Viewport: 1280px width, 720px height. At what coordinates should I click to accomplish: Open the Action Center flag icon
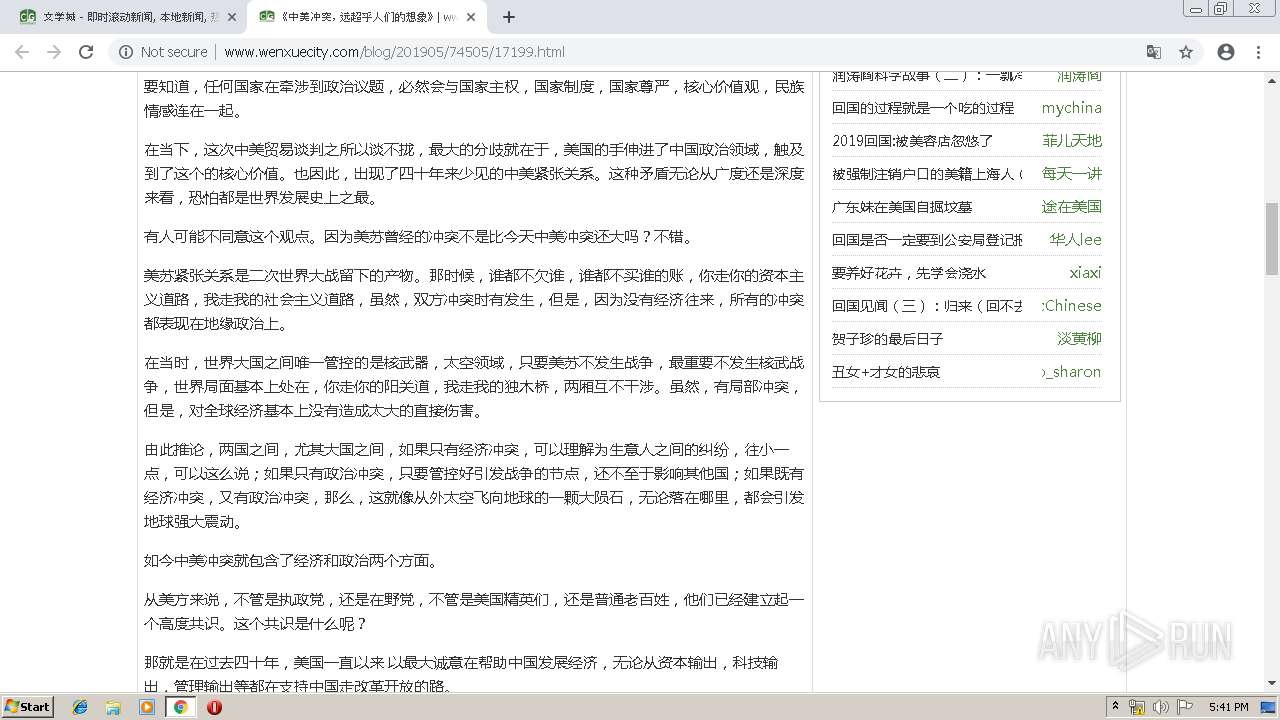1184,707
